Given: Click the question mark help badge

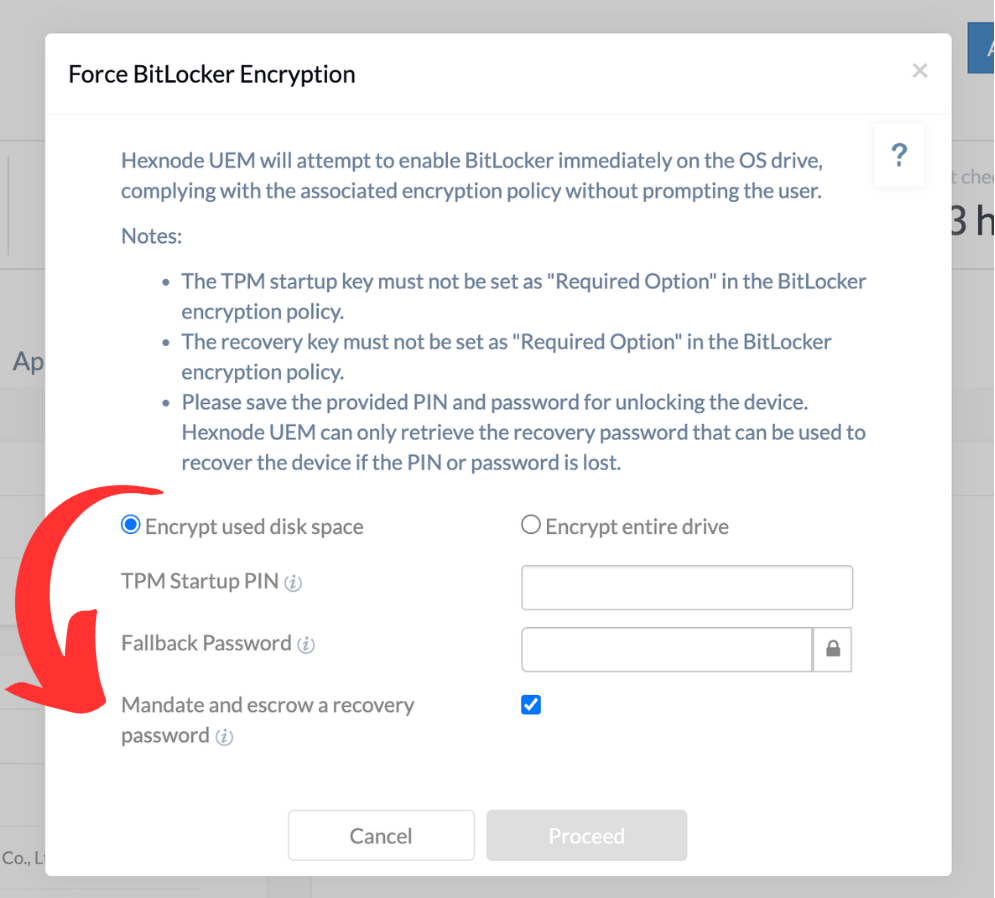Looking at the screenshot, I should pos(899,155).
